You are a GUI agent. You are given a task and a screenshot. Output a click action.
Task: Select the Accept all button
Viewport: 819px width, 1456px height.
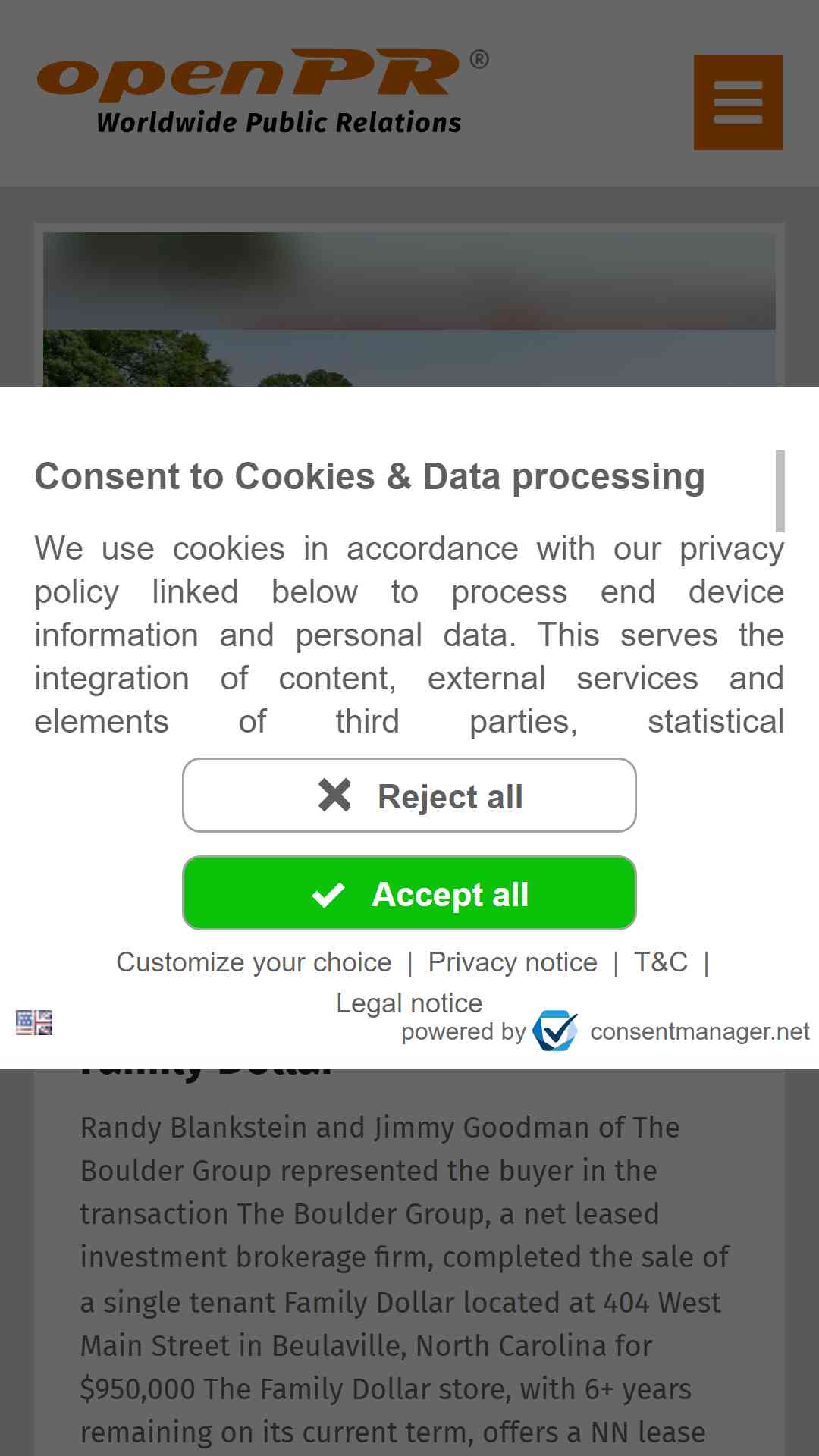409,893
